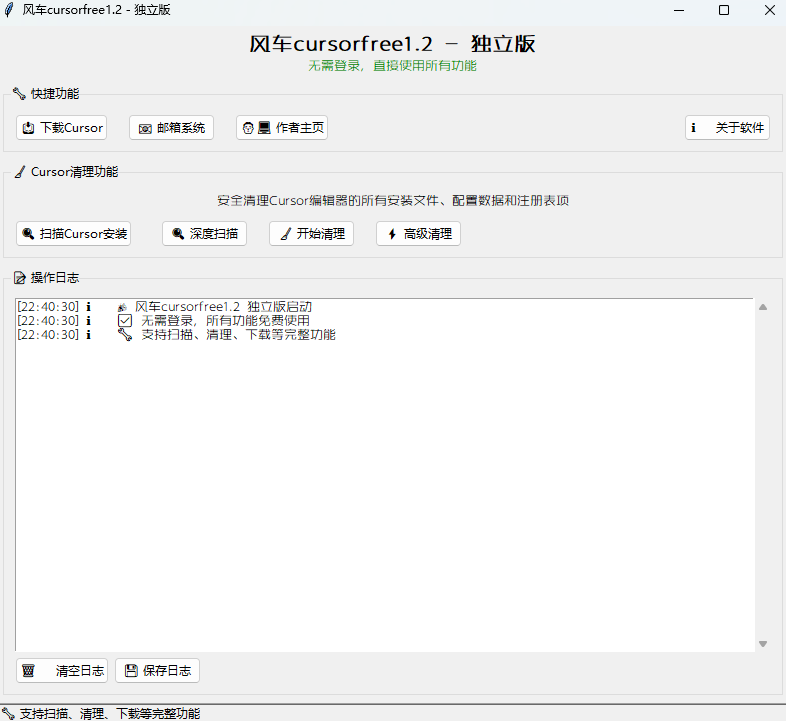The width and height of the screenshot is (786, 721).
Task: Maximize the 风车cursorfree1.2 window
Action: 724,10
